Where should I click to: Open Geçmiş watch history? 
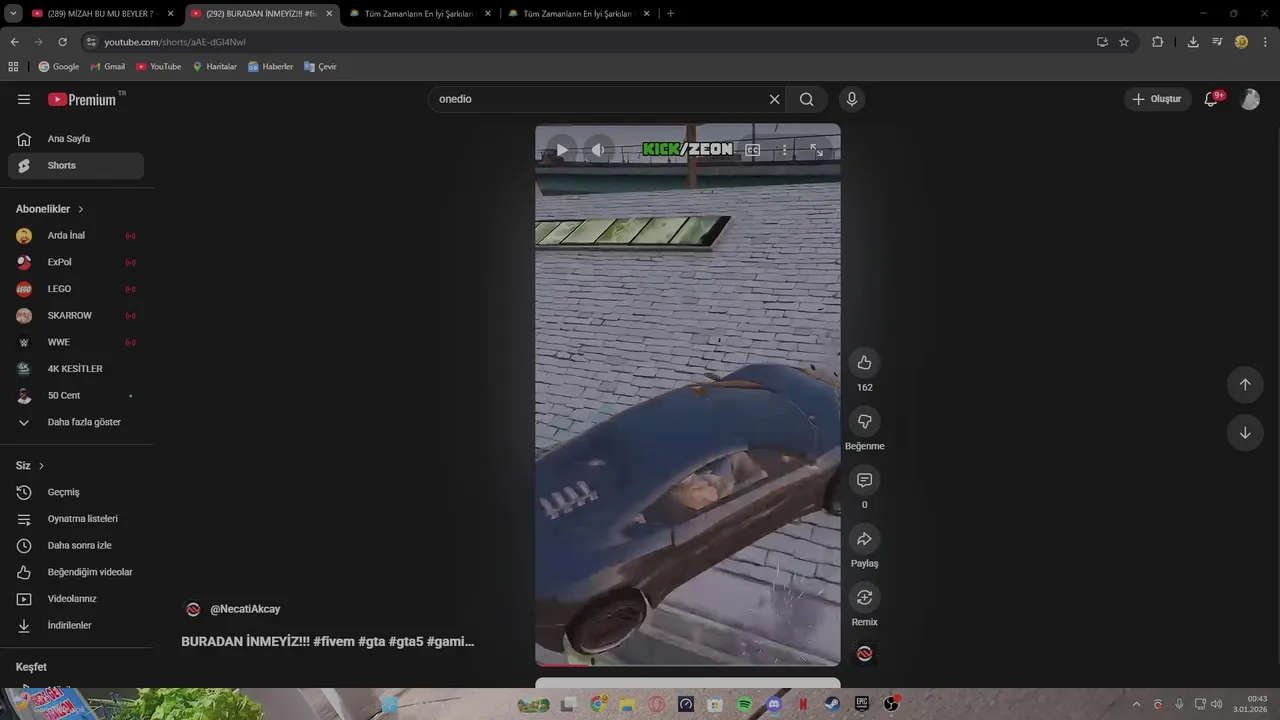tap(76, 492)
